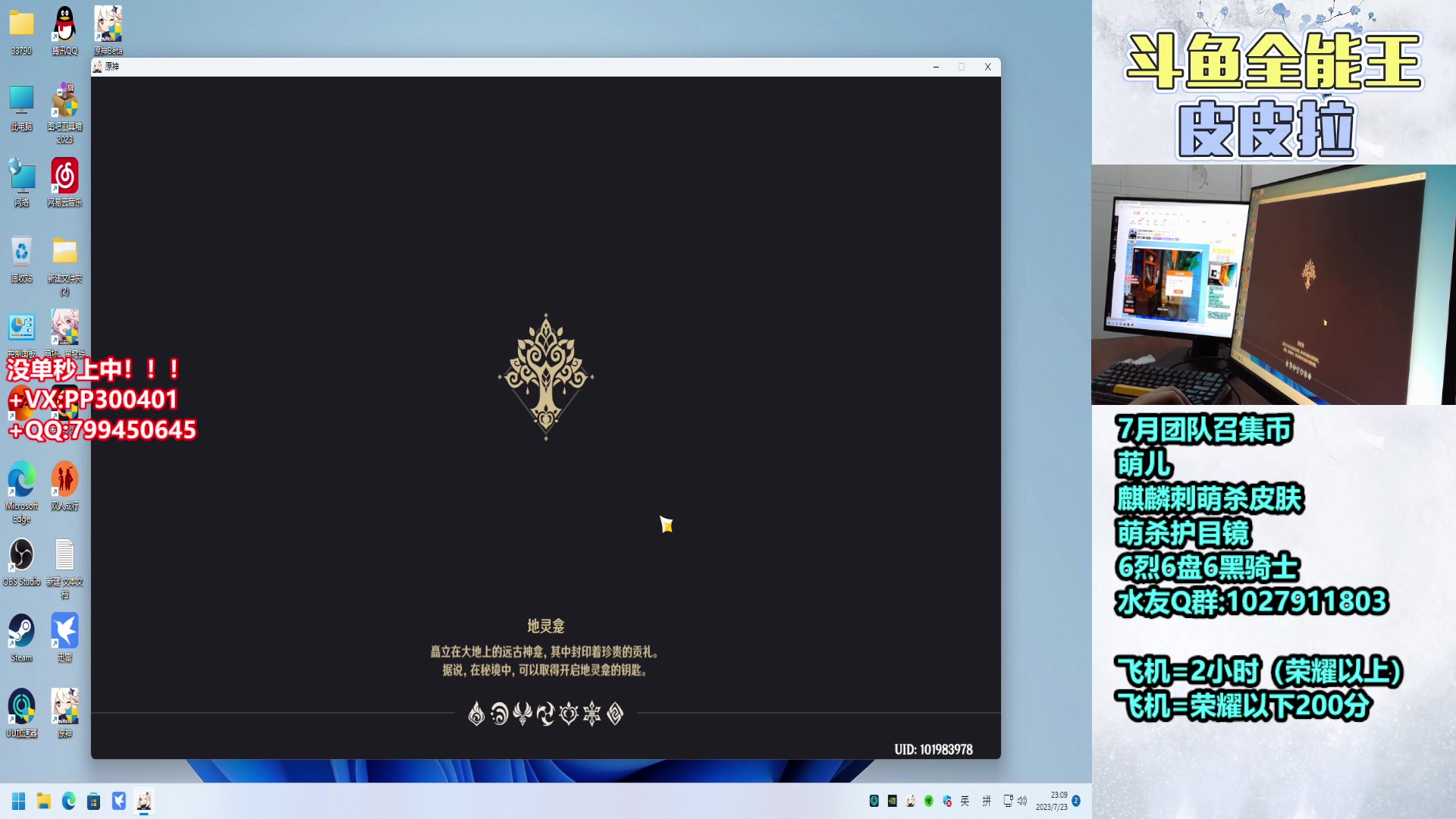The width and height of the screenshot is (1456, 819).
Task: Select the Cryo snowflake element icon
Action: point(594,714)
